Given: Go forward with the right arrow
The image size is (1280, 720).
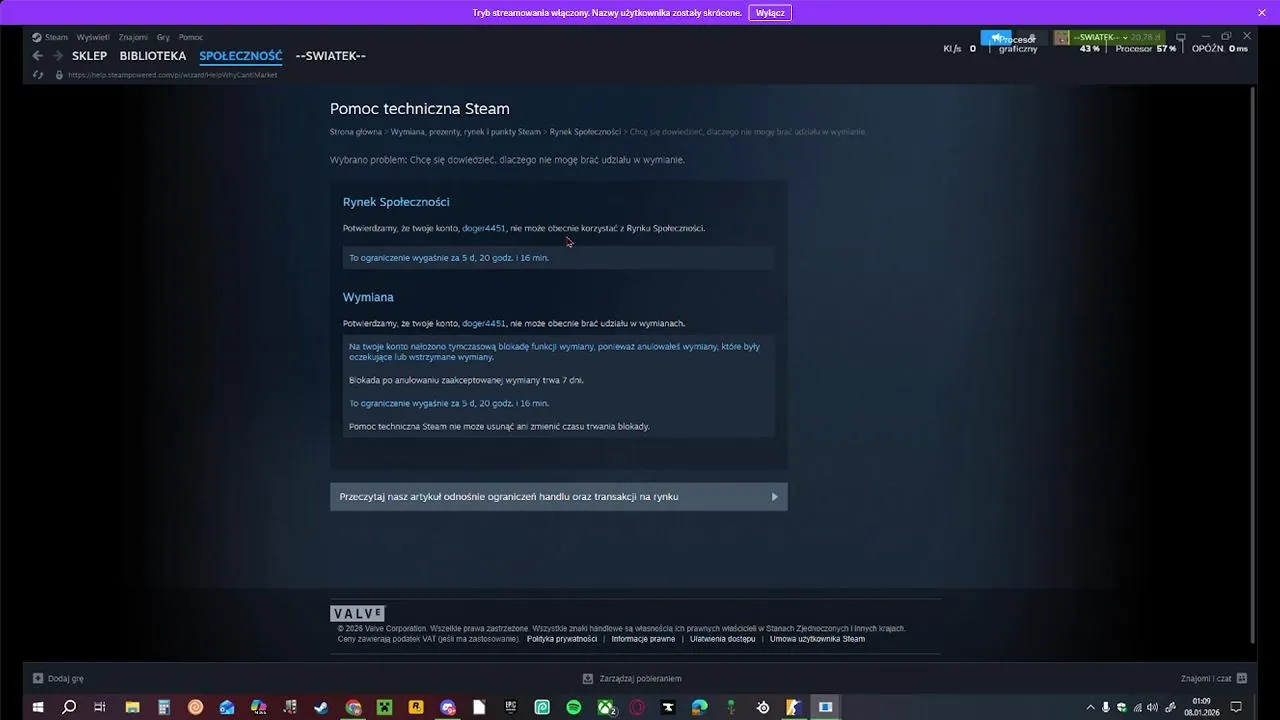Looking at the screenshot, I should 58,56.
